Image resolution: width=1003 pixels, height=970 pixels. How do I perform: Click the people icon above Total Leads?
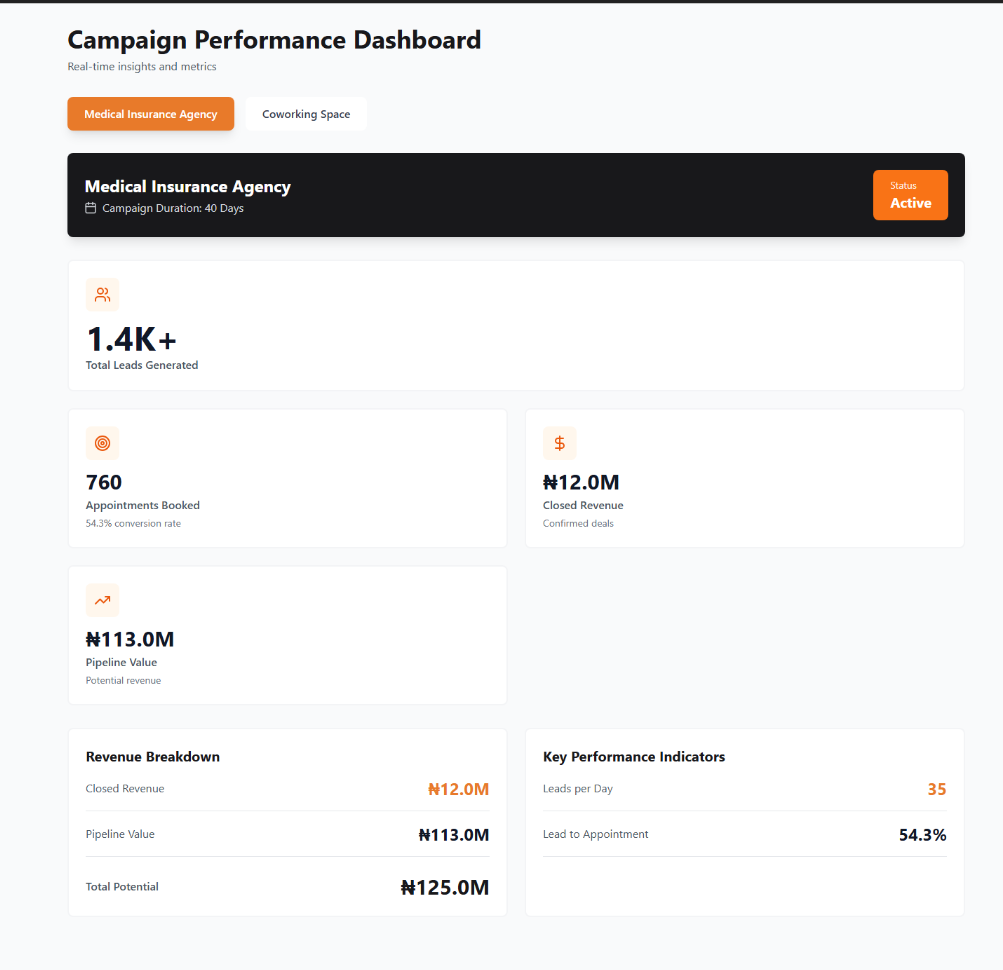[x=102, y=294]
